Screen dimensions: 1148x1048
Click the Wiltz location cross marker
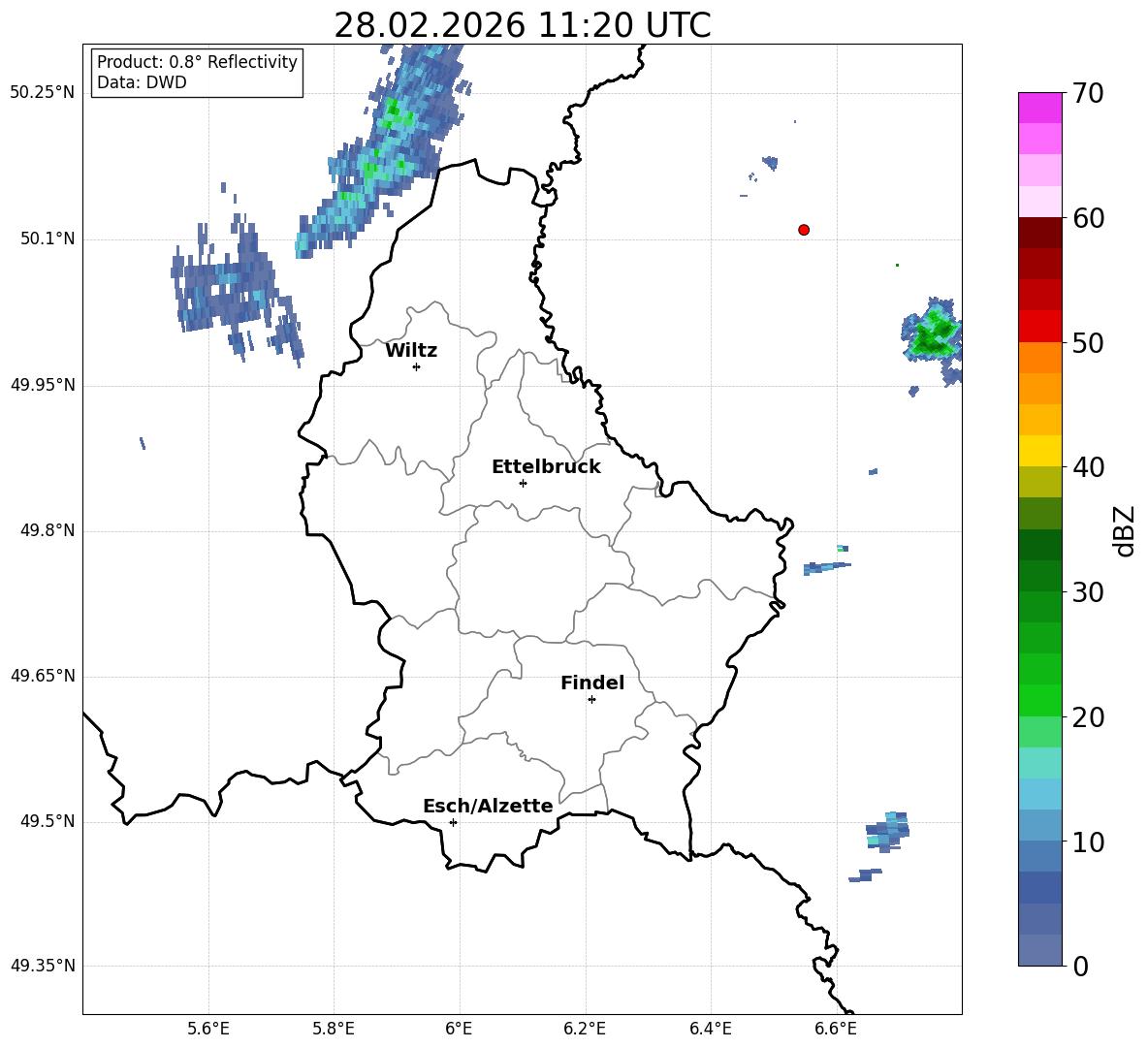tap(417, 366)
